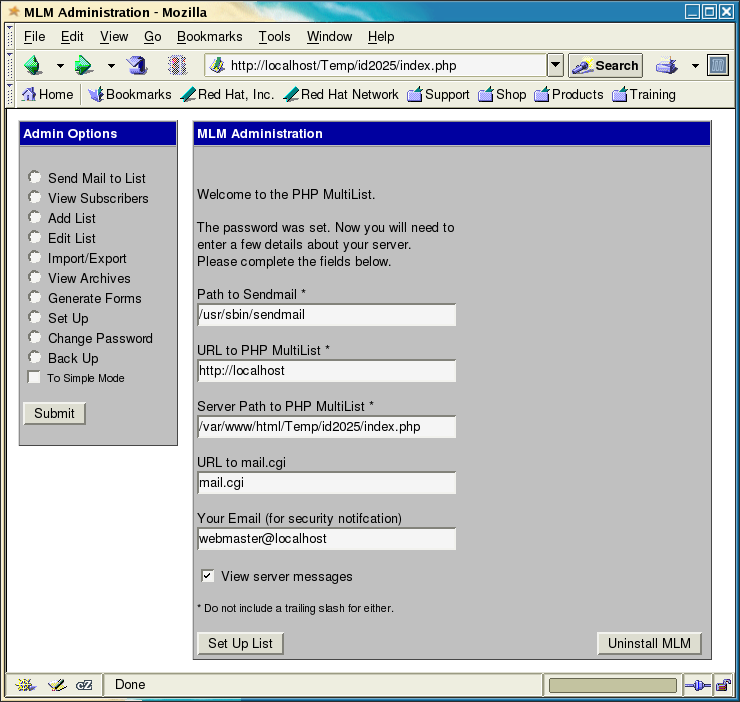Open the Back button history dropdown
The height and width of the screenshot is (702, 740).
click(x=60, y=66)
